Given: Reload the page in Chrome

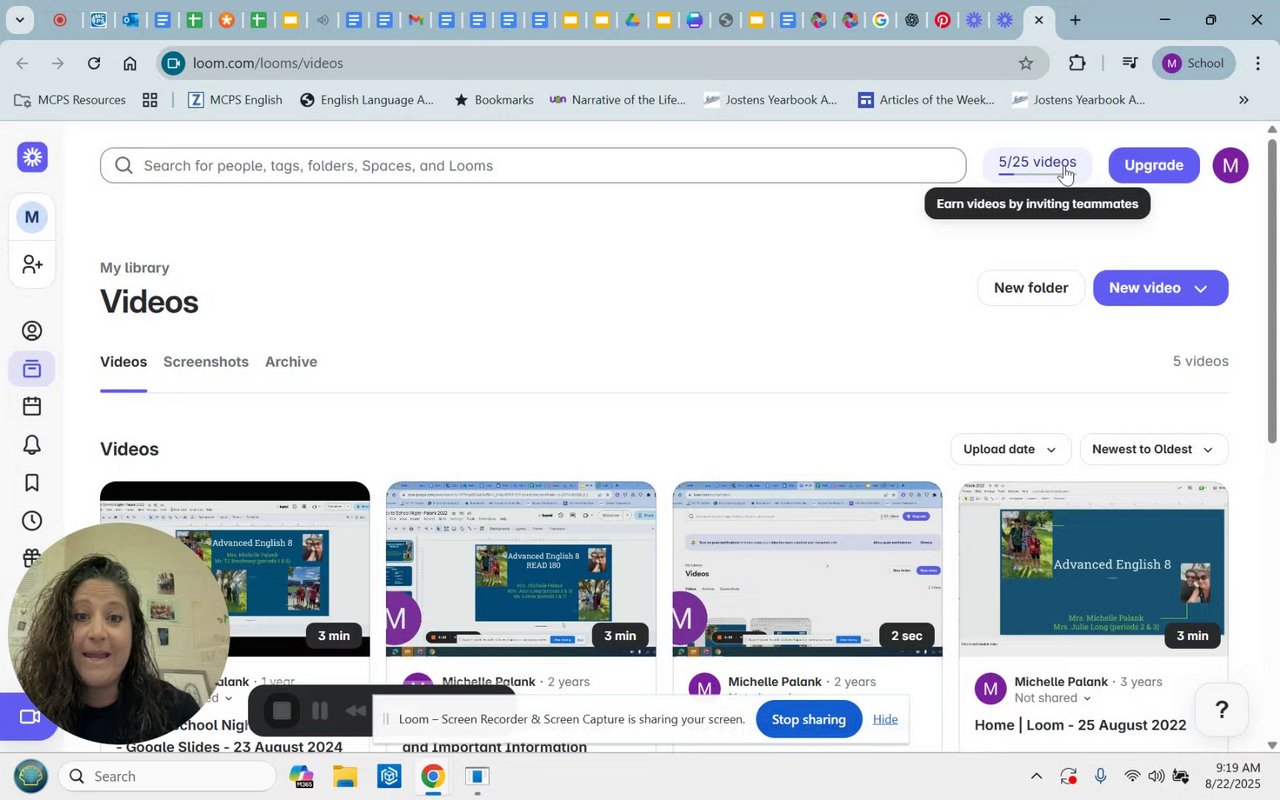Looking at the screenshot, I should pos(94,63).
